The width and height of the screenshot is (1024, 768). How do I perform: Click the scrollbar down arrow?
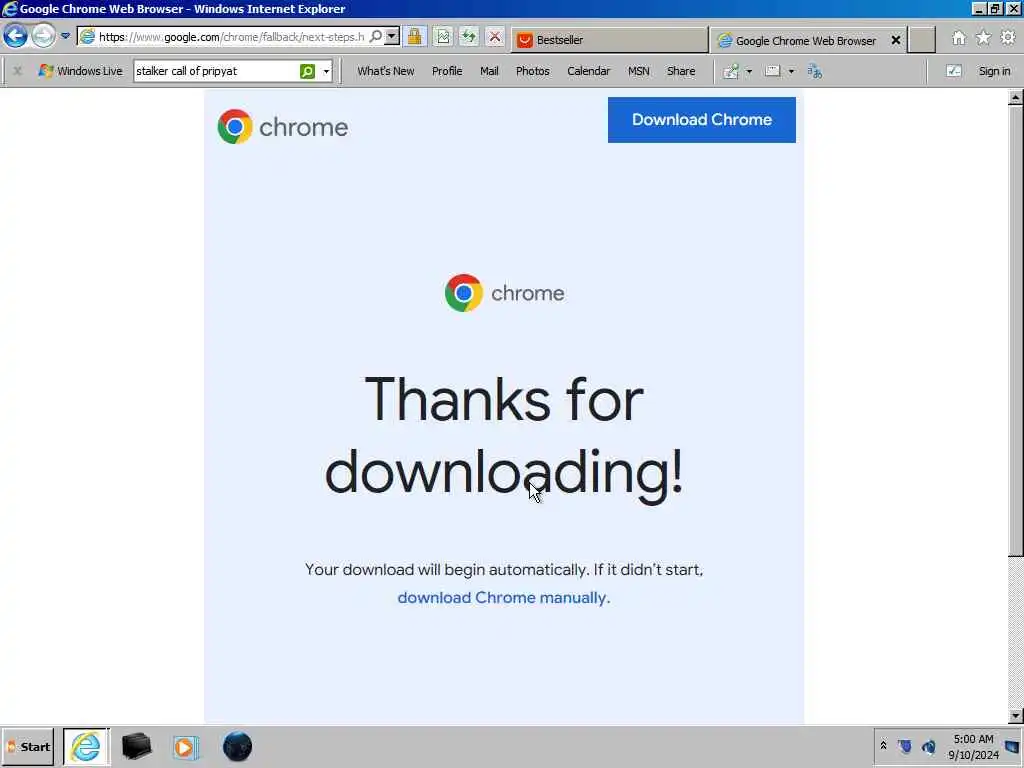point(1015,716)
